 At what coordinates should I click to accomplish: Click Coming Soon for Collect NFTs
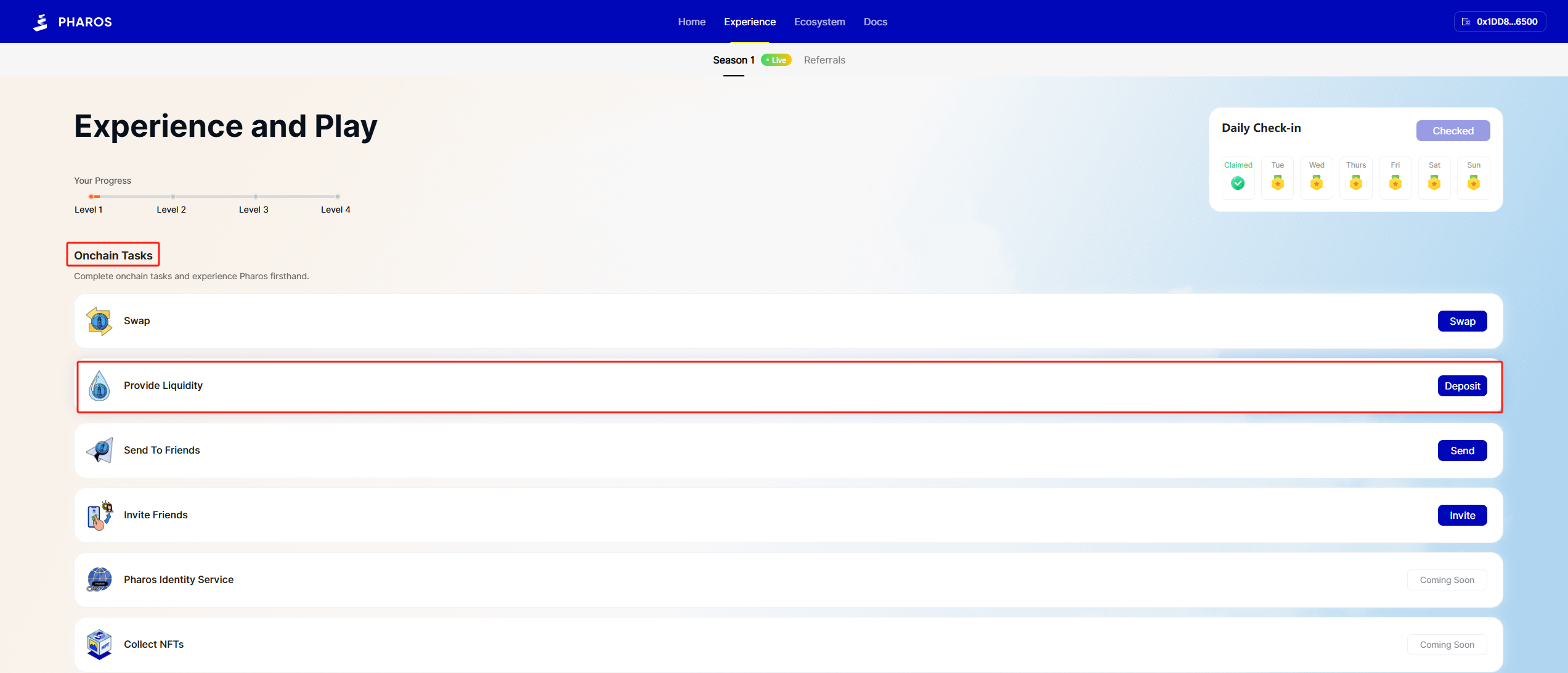pos(1447,645)
